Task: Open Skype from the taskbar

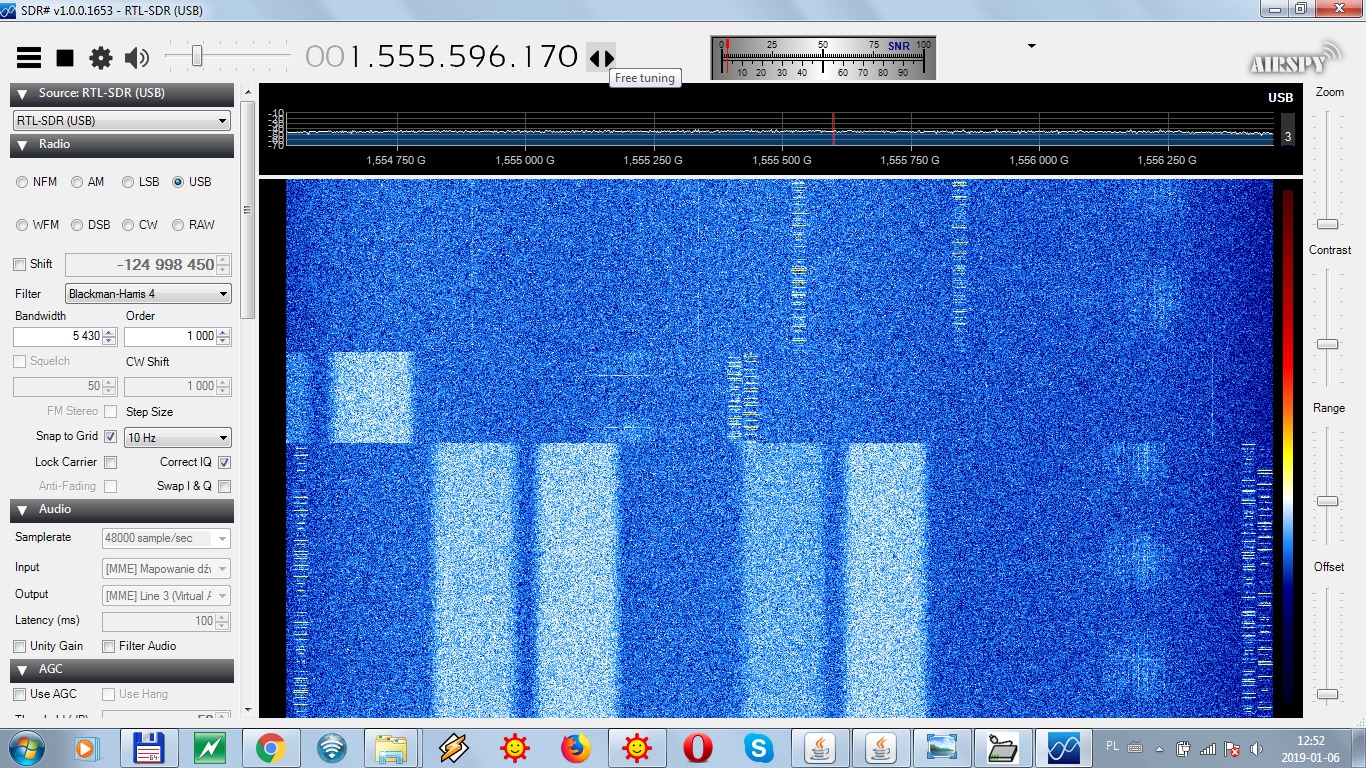Action: [758, 747]
